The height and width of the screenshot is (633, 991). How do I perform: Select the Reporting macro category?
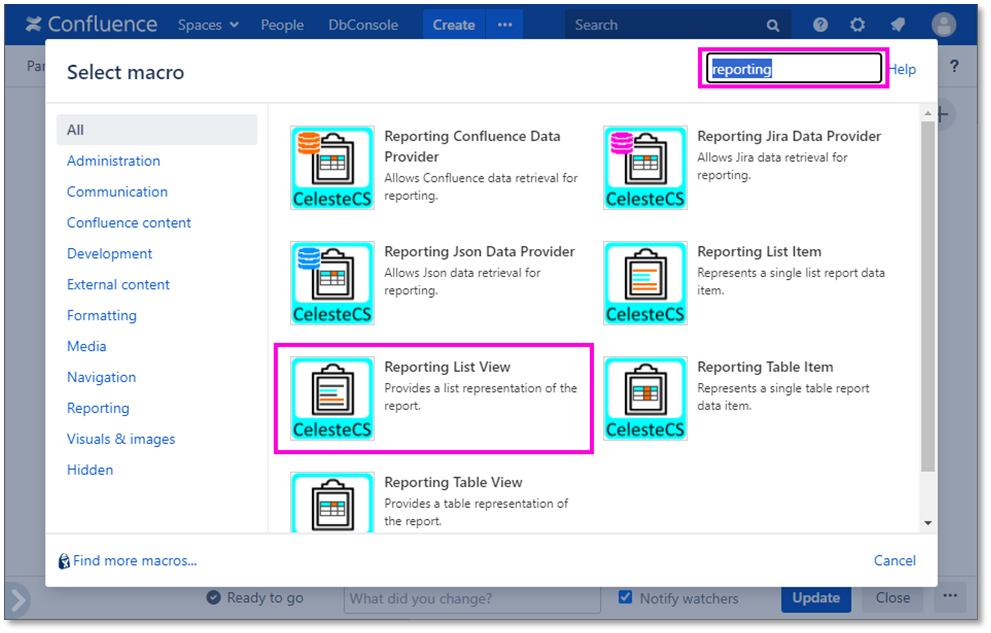coord(98,409)
